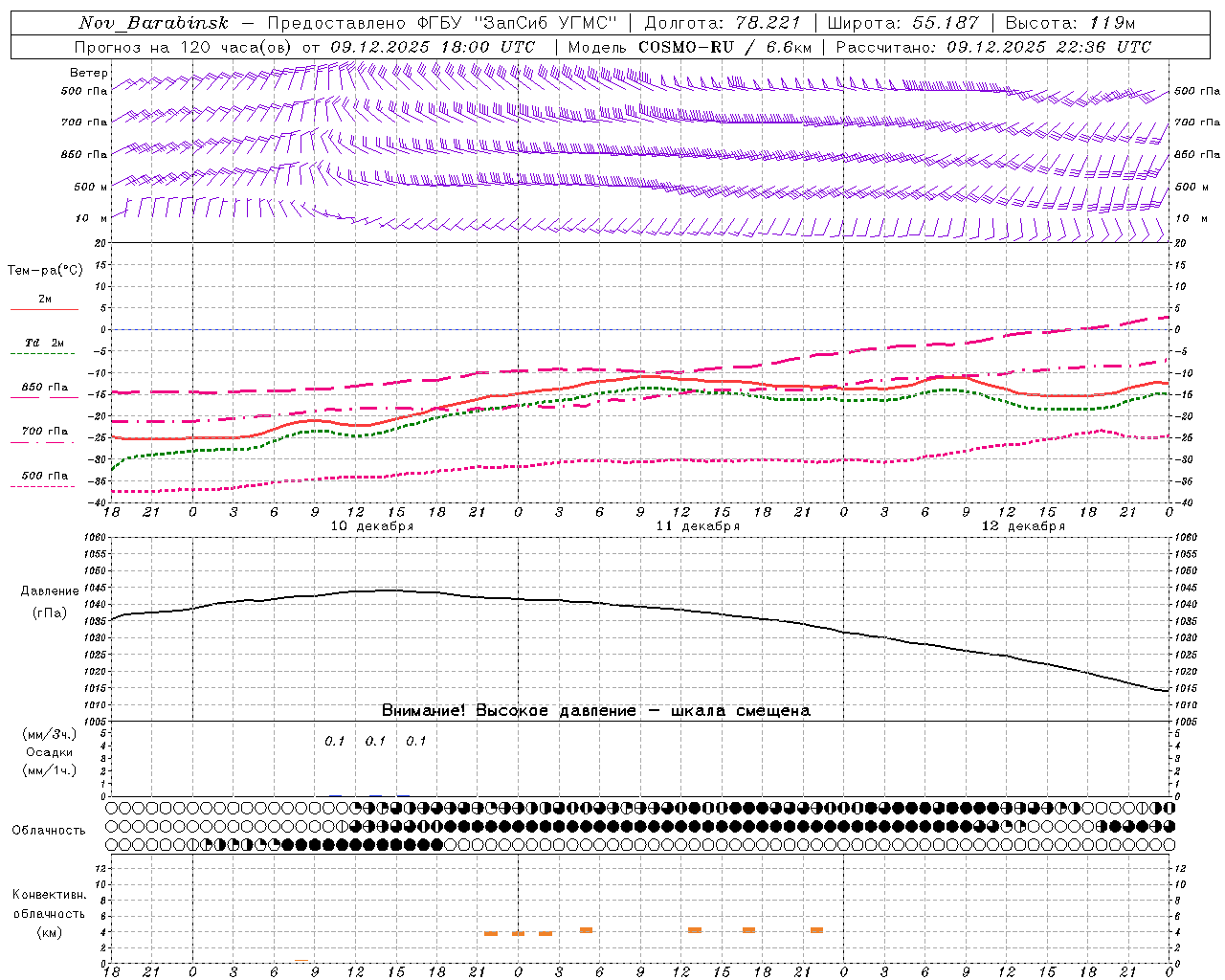Screen dimensions: 1225x980
Task: Select the latitude value 'Широта: 55.187'
Action: click(x=902, y=23)
